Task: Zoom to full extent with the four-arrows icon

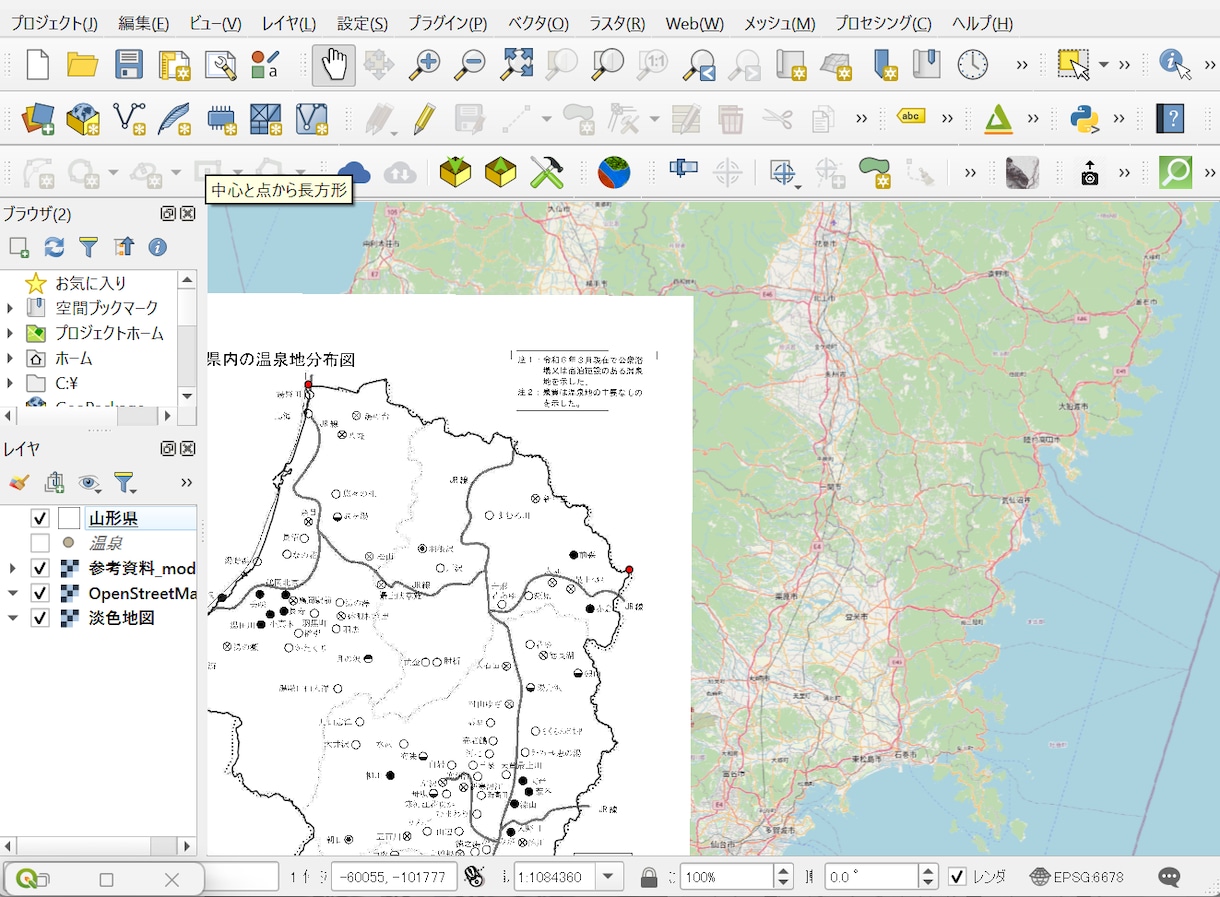Action: (517, 65)
